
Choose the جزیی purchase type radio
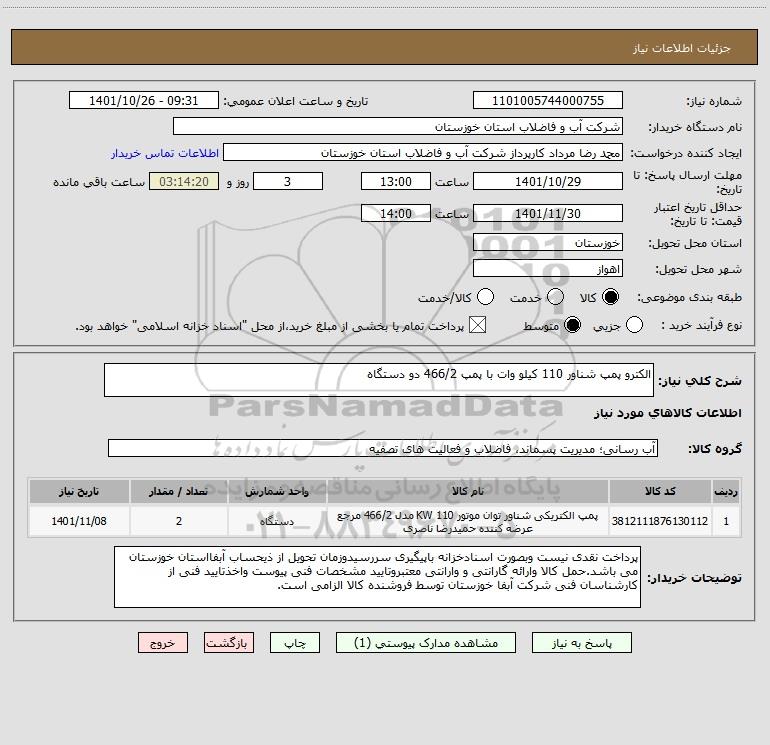(x=634, y=325)
